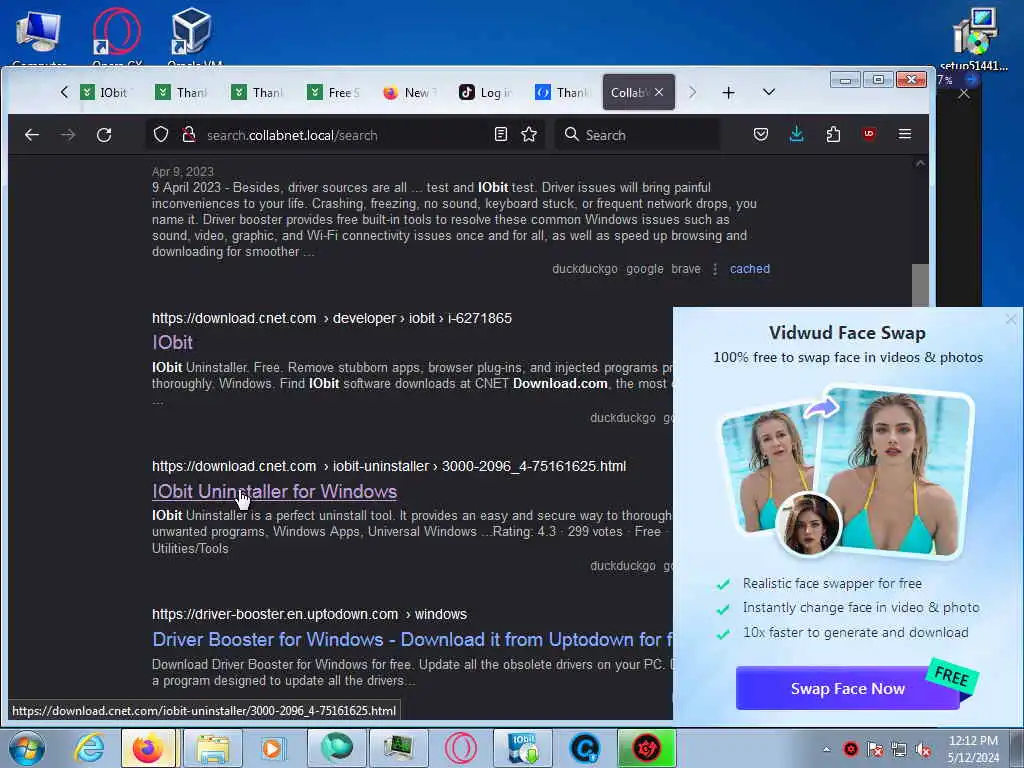Screen dimensions: 1024x768
Task: Launch Internet Explorer from taskbar
Action: 89,748
